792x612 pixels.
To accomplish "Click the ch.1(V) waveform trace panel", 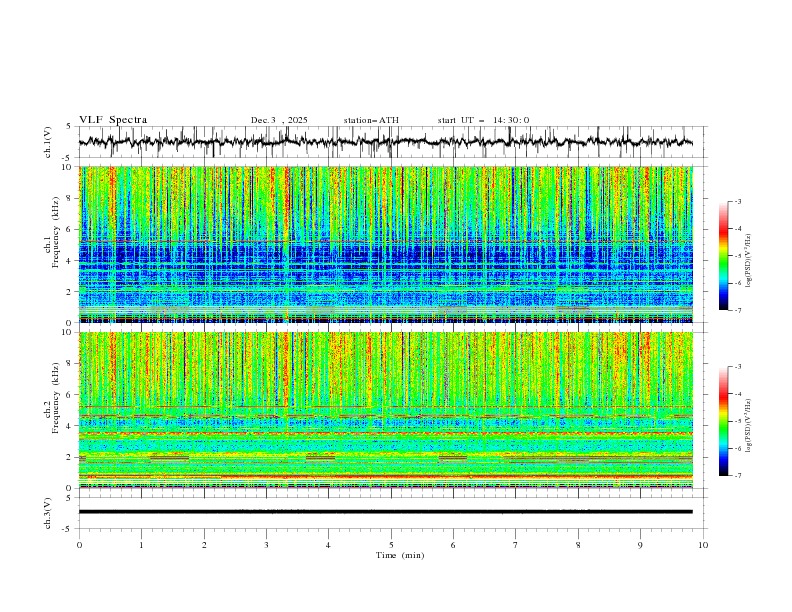I will (391, 142).
